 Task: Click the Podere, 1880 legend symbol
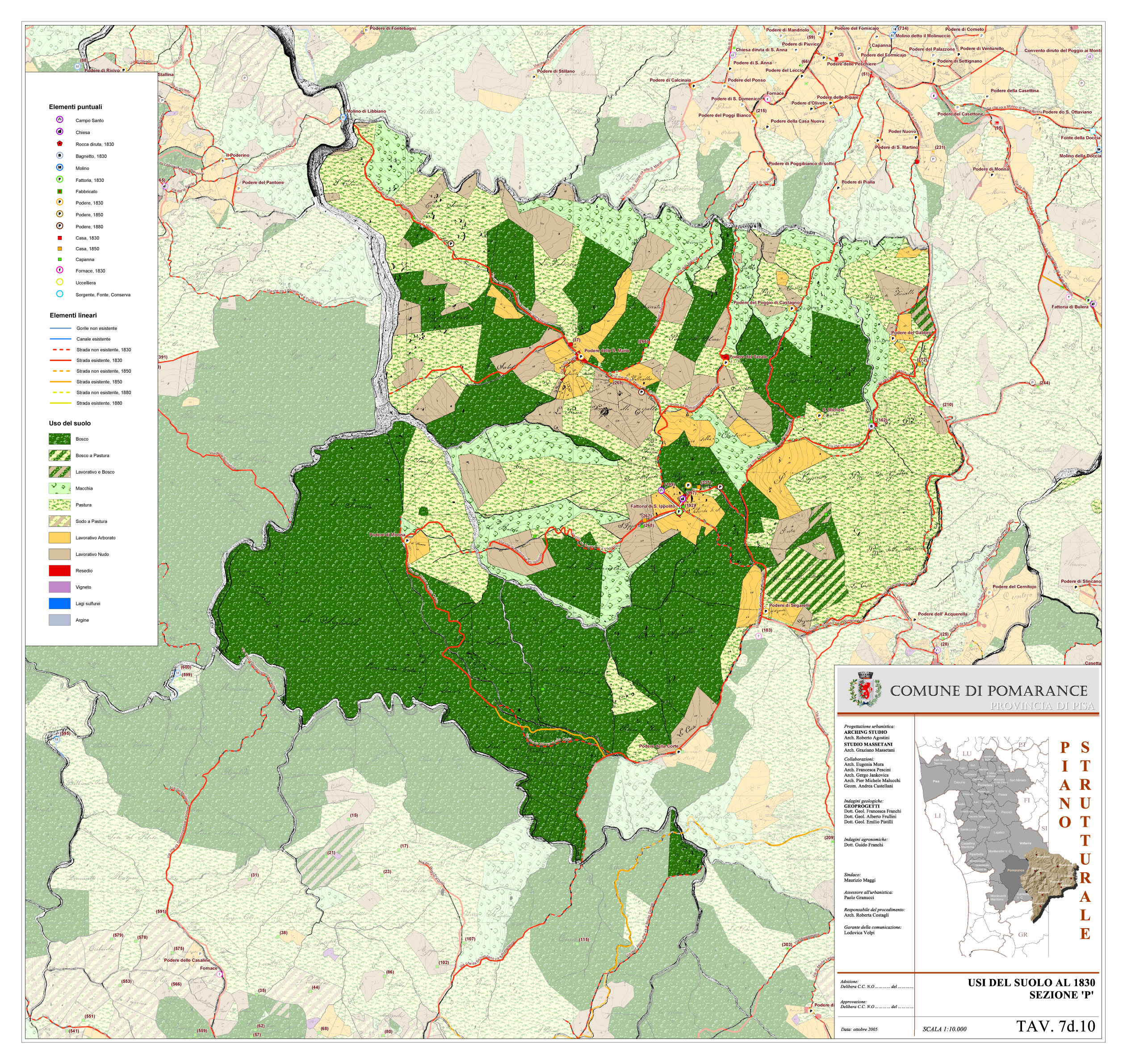coord(59,226)
